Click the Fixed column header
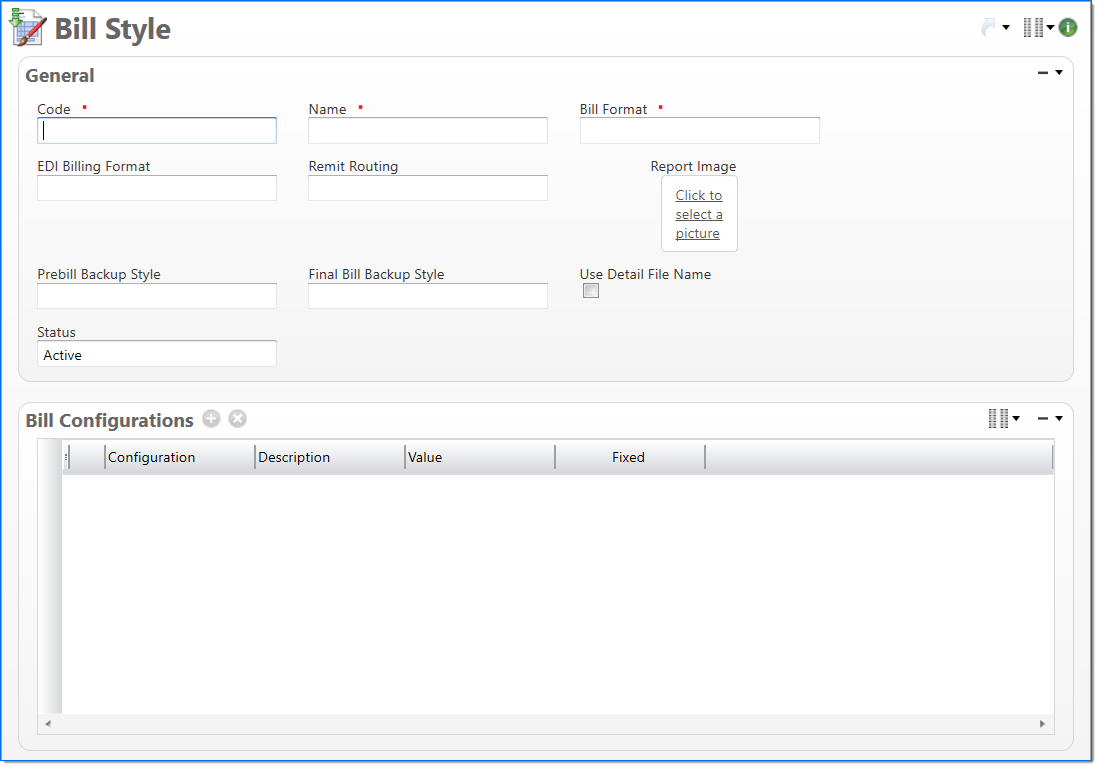1098x767 pixels. click(628, 457)
